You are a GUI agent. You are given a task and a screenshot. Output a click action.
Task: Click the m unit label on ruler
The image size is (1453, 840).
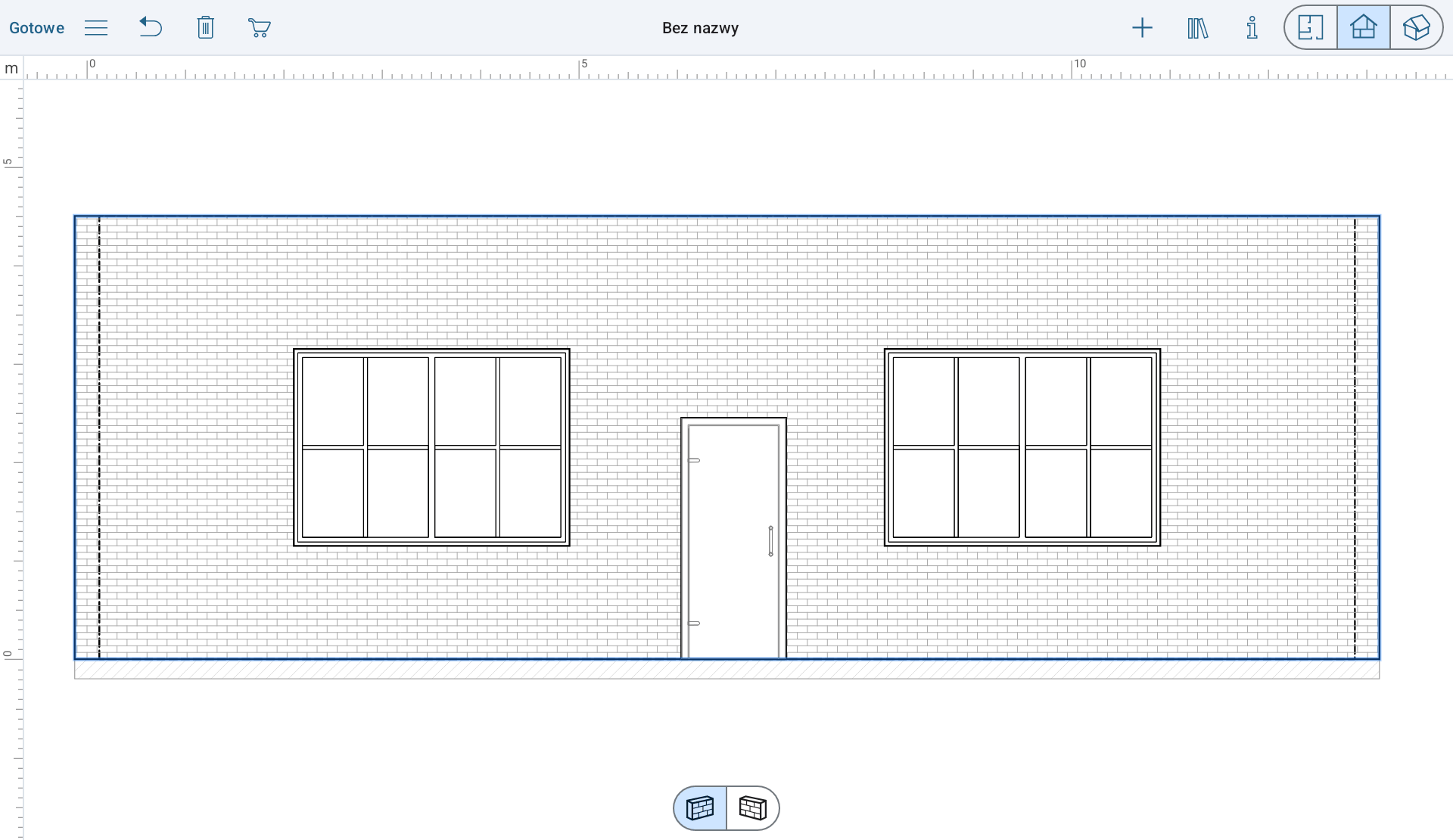tap(11, 68)
